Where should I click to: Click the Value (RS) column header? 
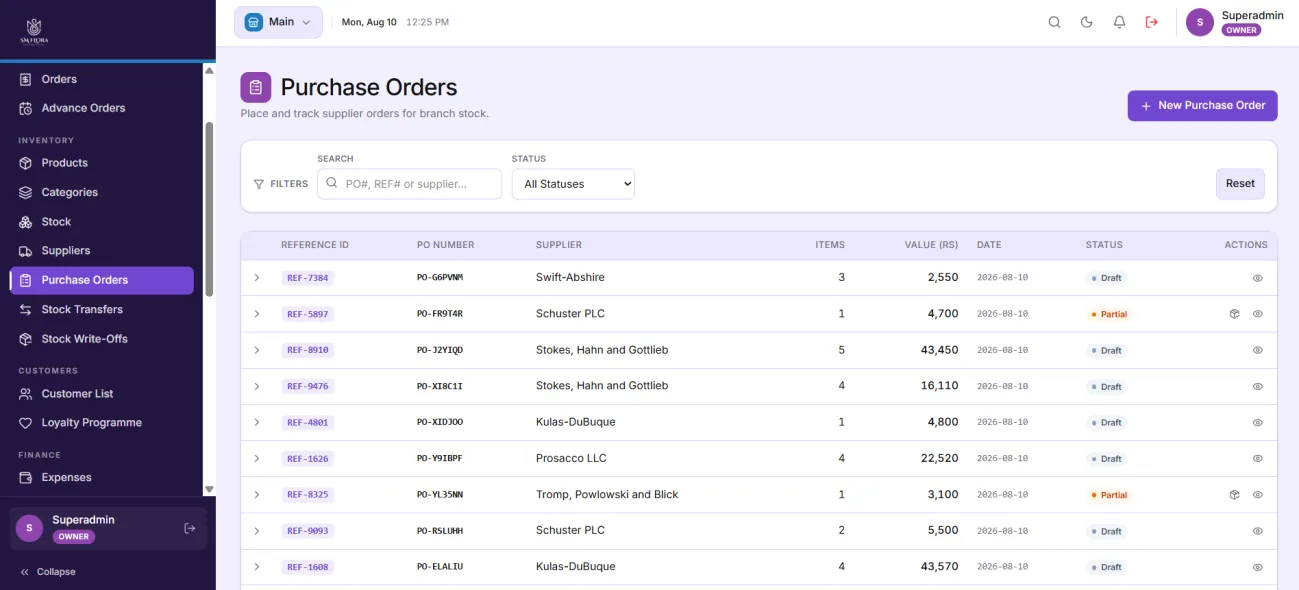(x=931, y=245)
